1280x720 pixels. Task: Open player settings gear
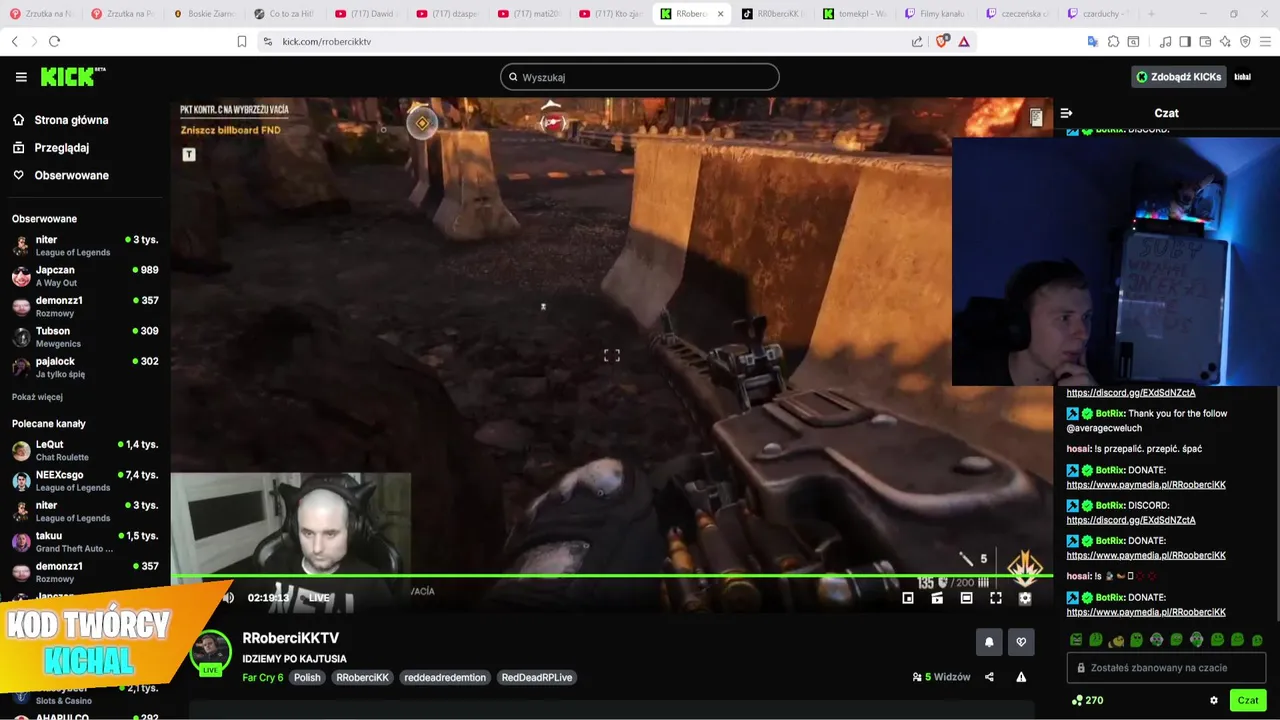click(x=1025, y=598)
